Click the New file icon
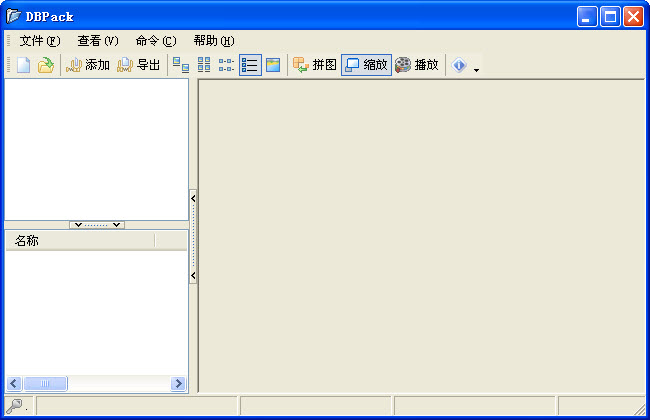The height and width of the screenshot is (420, 650). click(x=23, y=65)
